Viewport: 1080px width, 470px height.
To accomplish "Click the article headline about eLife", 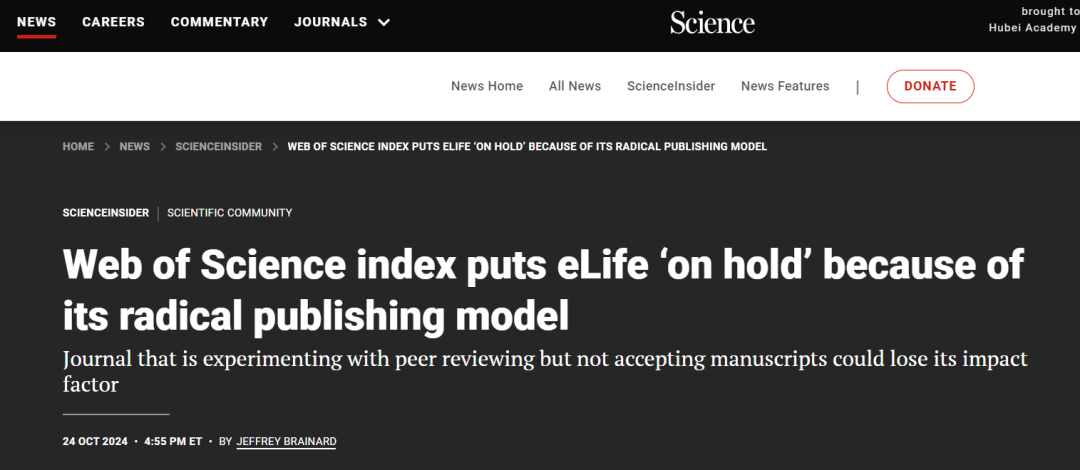I will coord(543,291).
